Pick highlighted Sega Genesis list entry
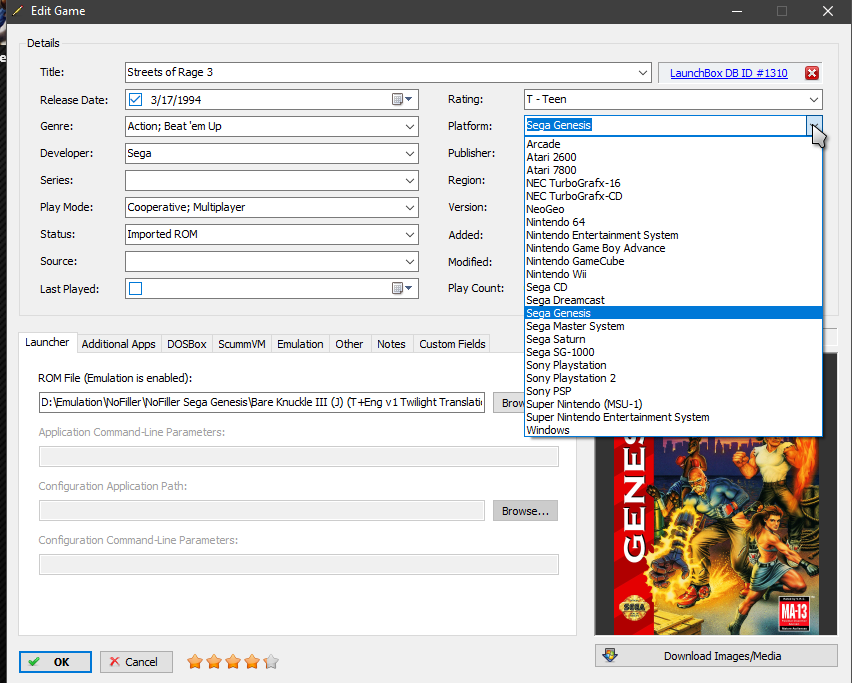Screen dimensions: 852x683 click(673, 313)
